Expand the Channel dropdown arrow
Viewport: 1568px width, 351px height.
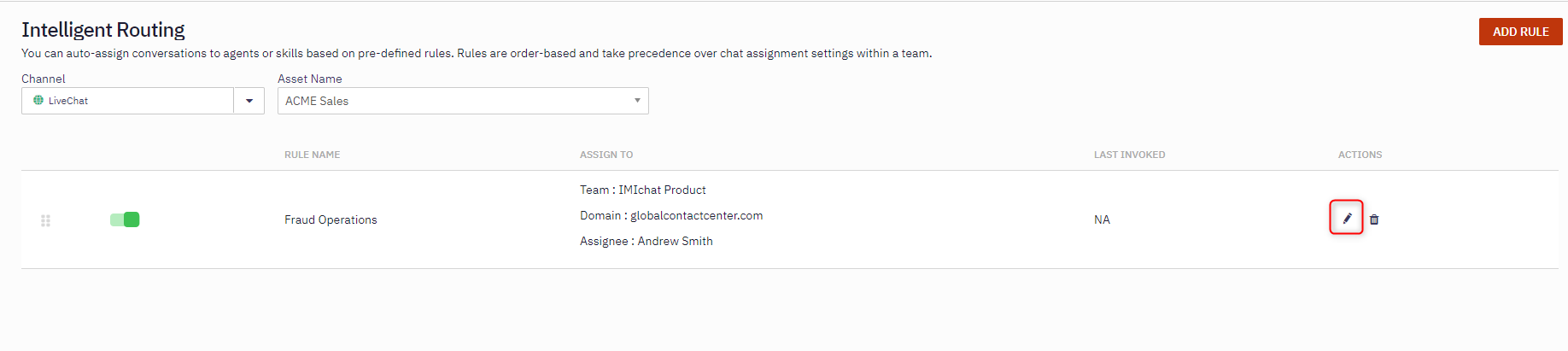pyautogui.click(x=249, y=101)
